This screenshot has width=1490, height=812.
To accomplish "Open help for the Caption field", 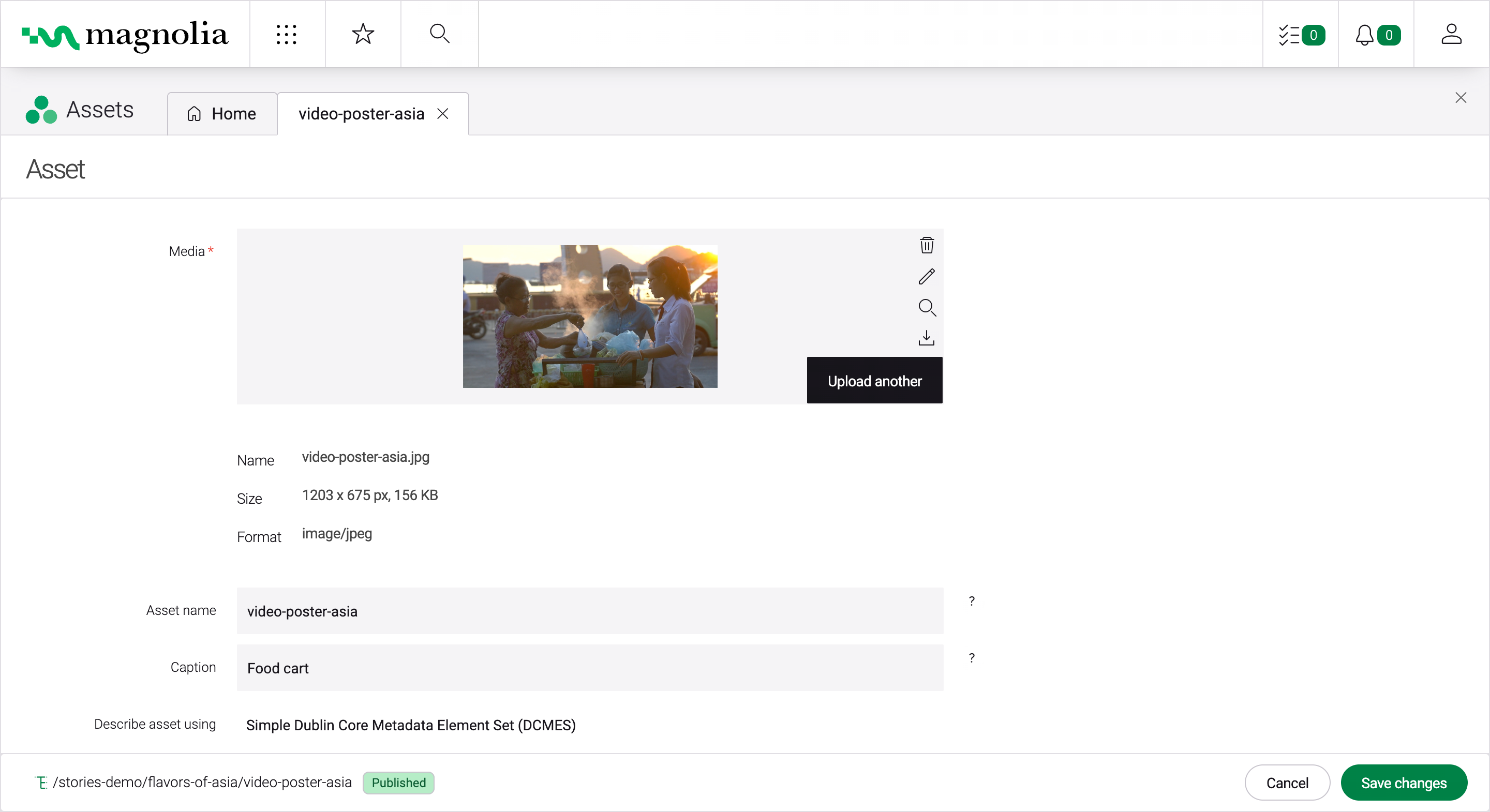I will click(972, 658).
